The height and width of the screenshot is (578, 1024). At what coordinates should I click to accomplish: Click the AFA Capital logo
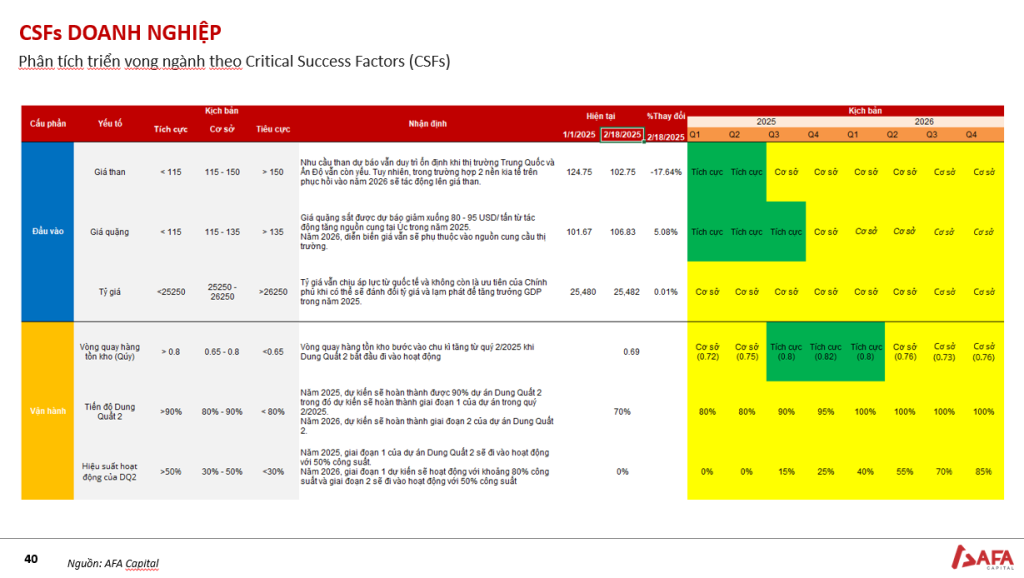(x=982, y=557)
